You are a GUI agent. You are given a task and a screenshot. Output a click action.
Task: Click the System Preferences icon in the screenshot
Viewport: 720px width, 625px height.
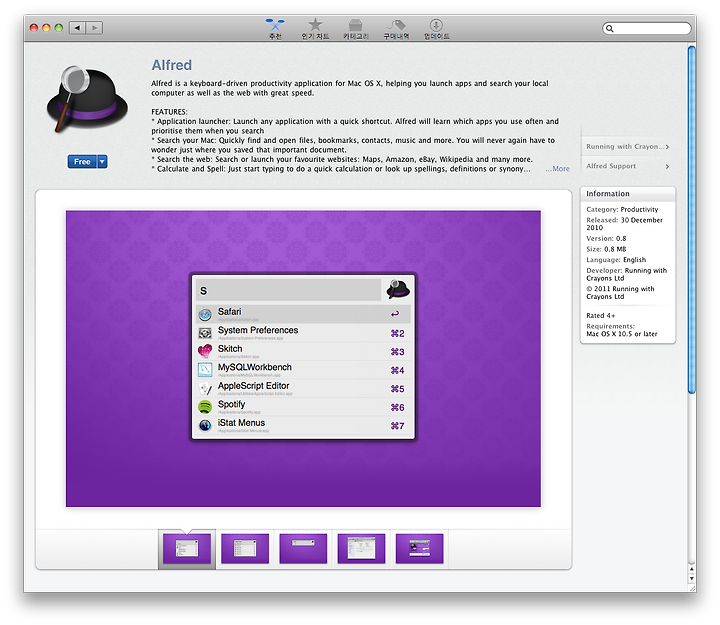[x=205, y=333]
